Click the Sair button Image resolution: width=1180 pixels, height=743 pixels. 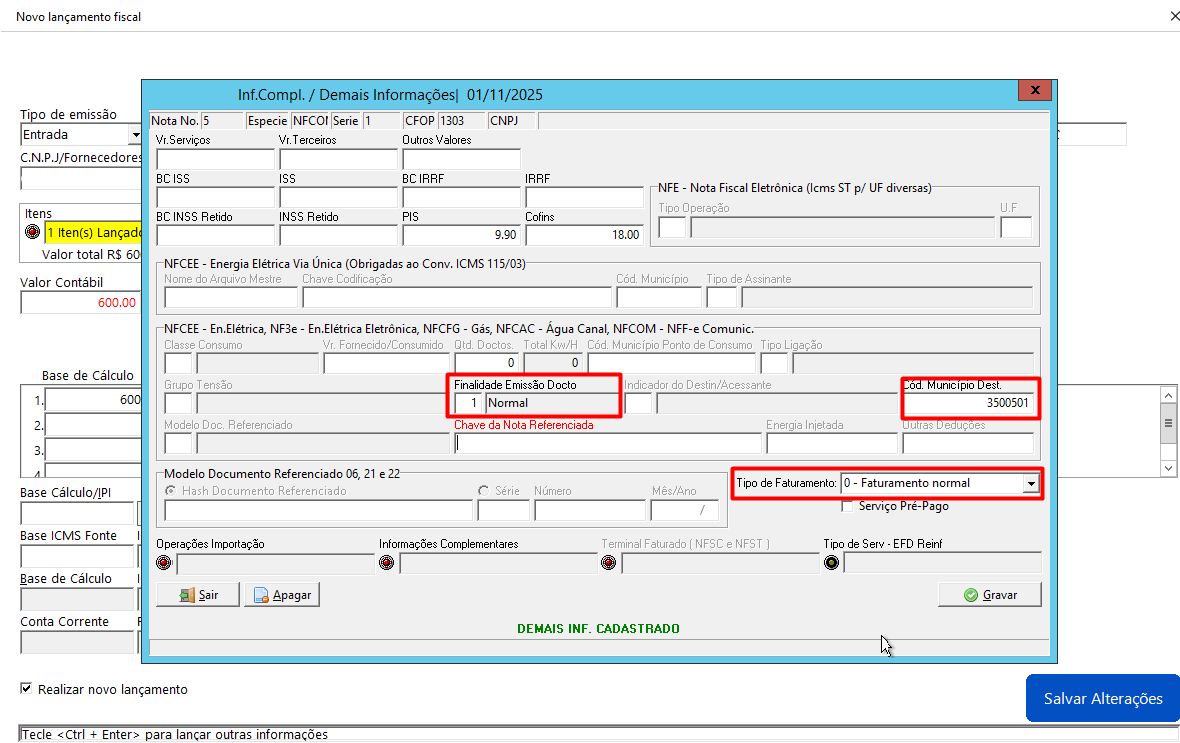pos(198,595)
